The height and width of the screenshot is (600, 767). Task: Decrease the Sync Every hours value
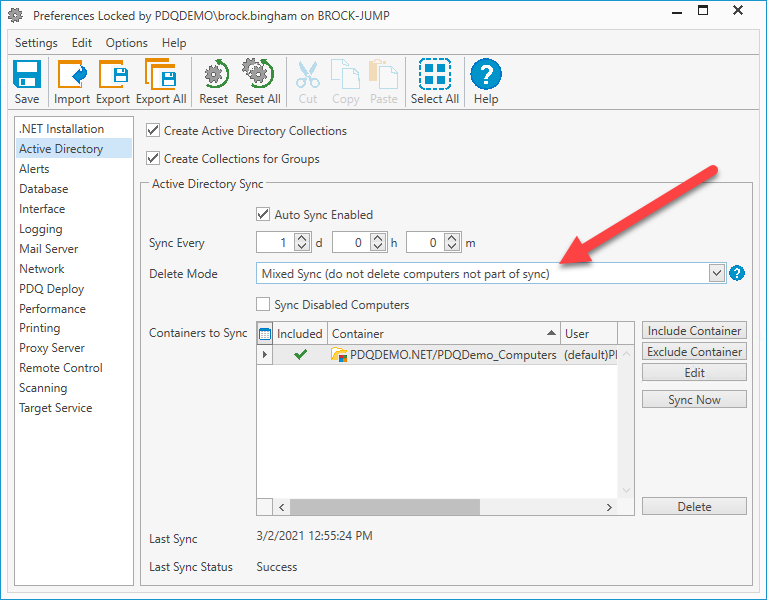(x=378, y=247)
